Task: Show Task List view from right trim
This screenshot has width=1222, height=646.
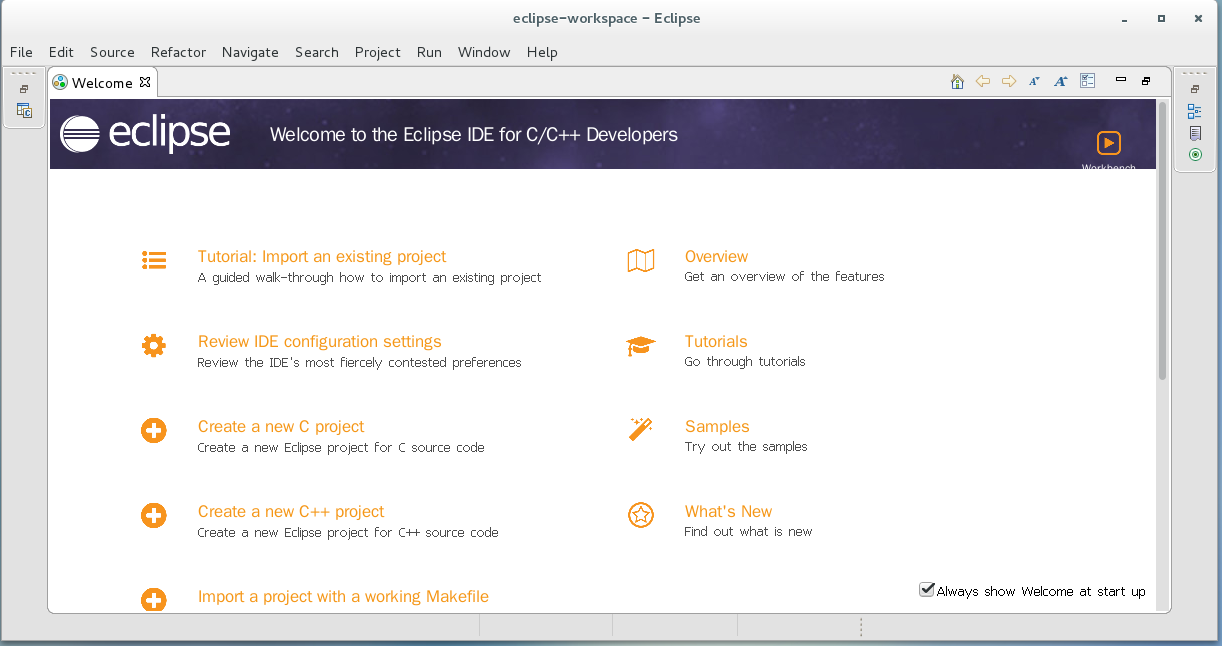Action: pos(1194,133)
